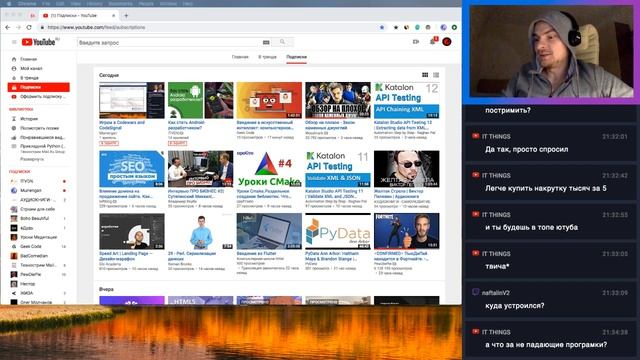Click the magnifier search button
The height and width of the screenshot is (360, 640).
[282, 42]
